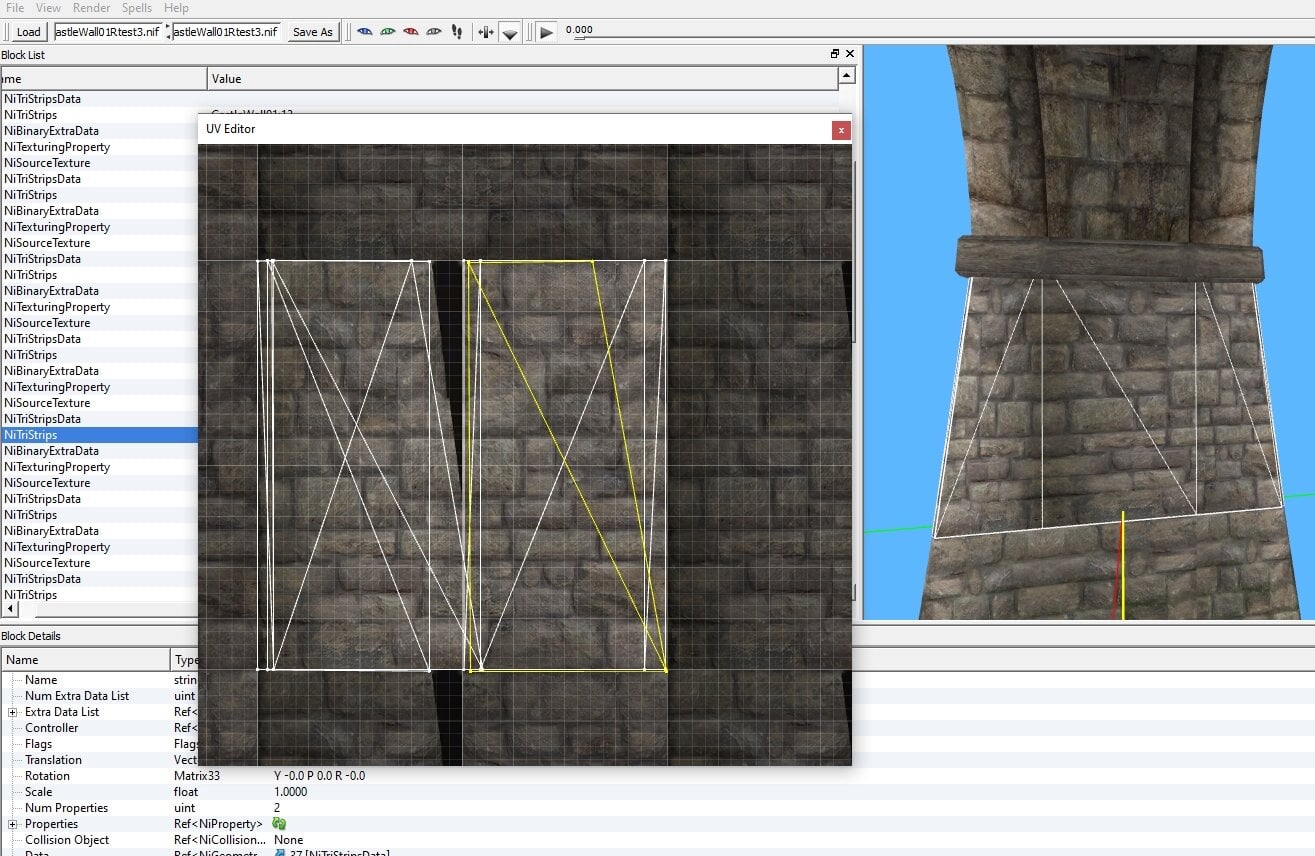Open the down-arrow toolbar dropdown
The image size is (1315, 856).
click(x=510, y=33)
